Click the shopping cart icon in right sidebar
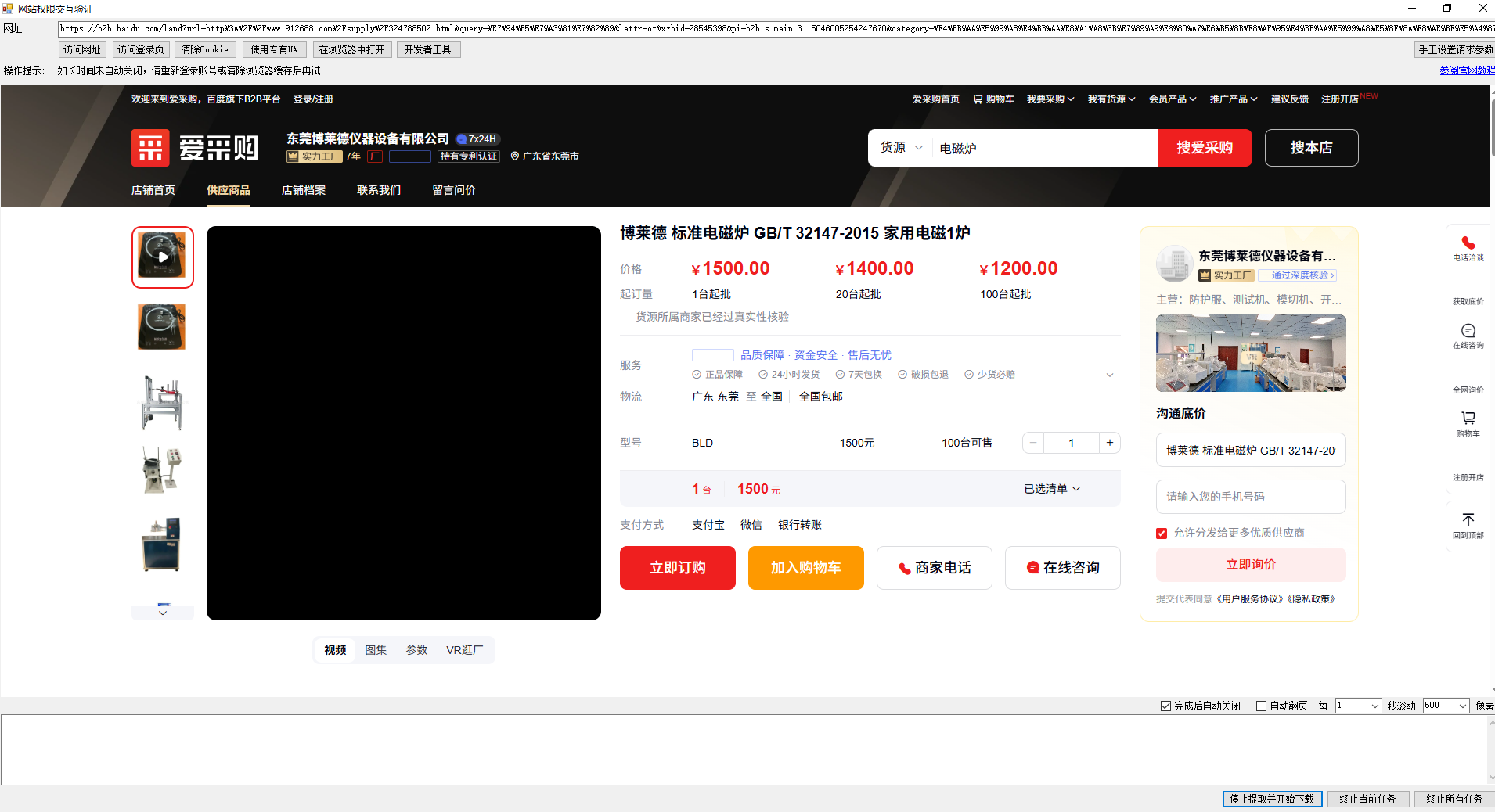Screen dimensions: 1495x812 click(x=1468, y=419)
